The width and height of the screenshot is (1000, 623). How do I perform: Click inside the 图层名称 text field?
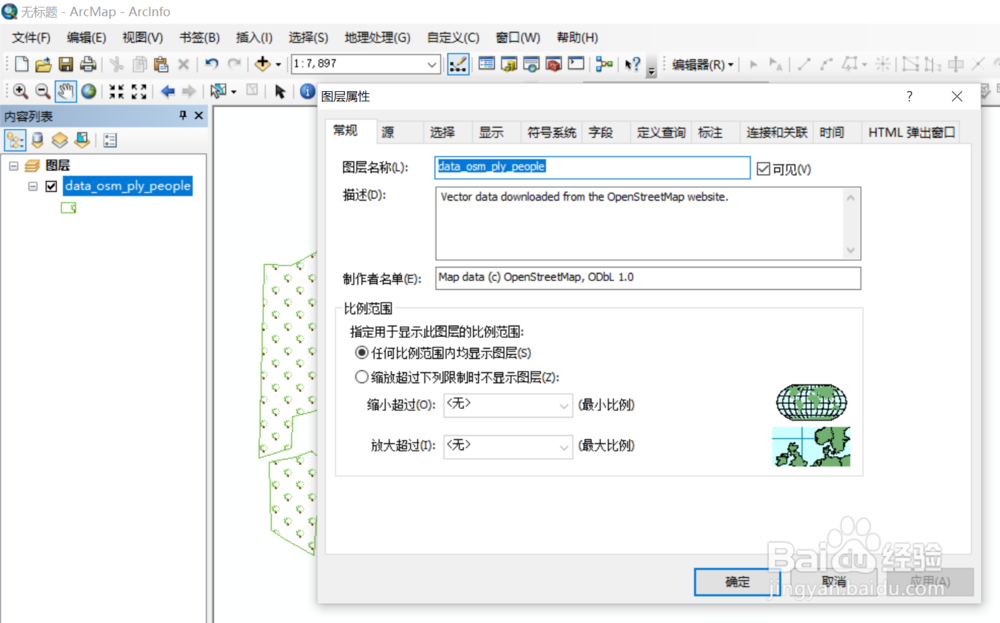[590, 168]
